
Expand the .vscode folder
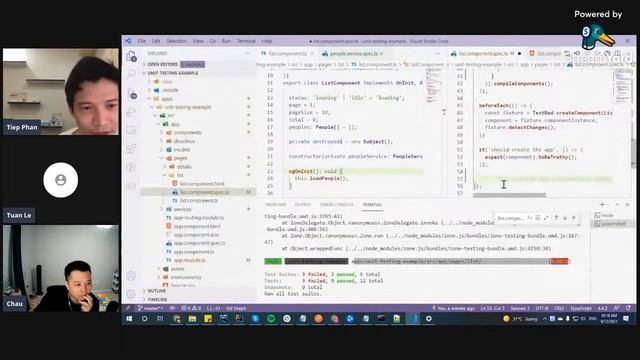170,90
